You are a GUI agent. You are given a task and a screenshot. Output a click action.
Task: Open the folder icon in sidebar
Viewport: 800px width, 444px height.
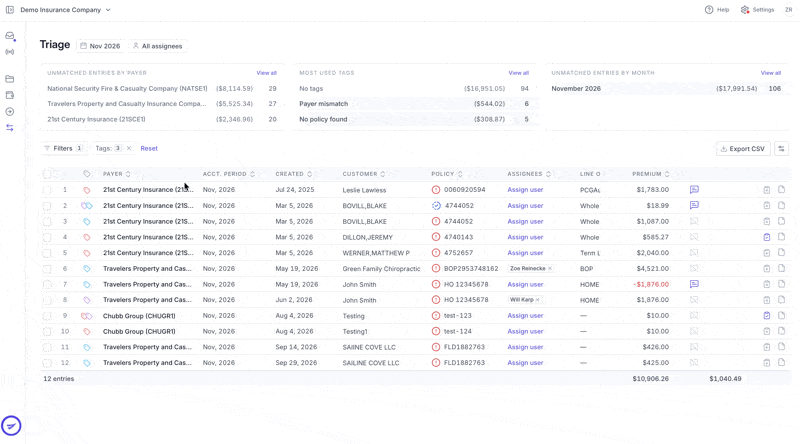10,79
